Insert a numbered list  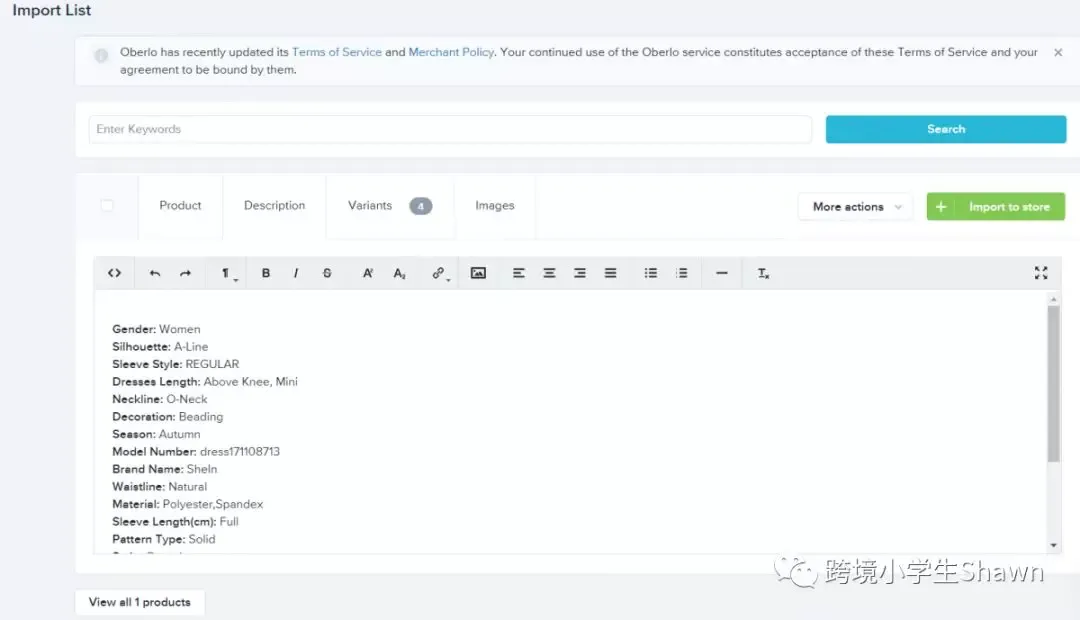pos(682,273)
